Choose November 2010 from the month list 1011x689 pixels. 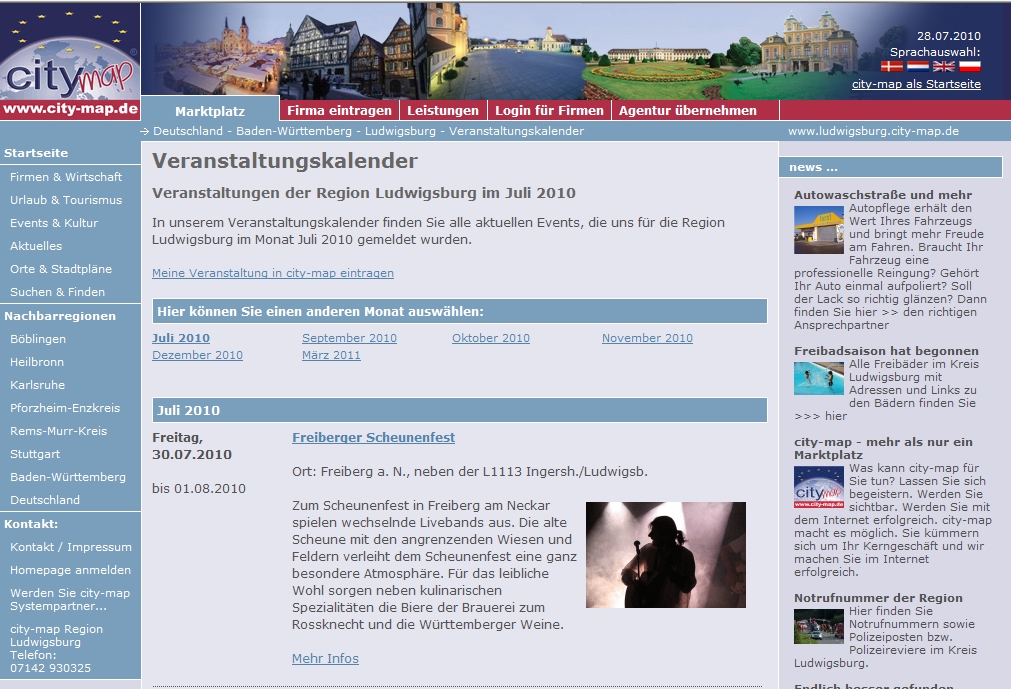(x=647, y=338)
